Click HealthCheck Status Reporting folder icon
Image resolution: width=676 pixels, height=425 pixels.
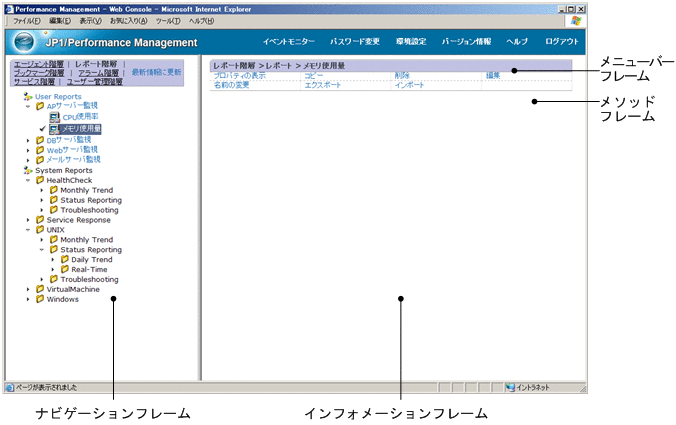(x=54, y=200)
